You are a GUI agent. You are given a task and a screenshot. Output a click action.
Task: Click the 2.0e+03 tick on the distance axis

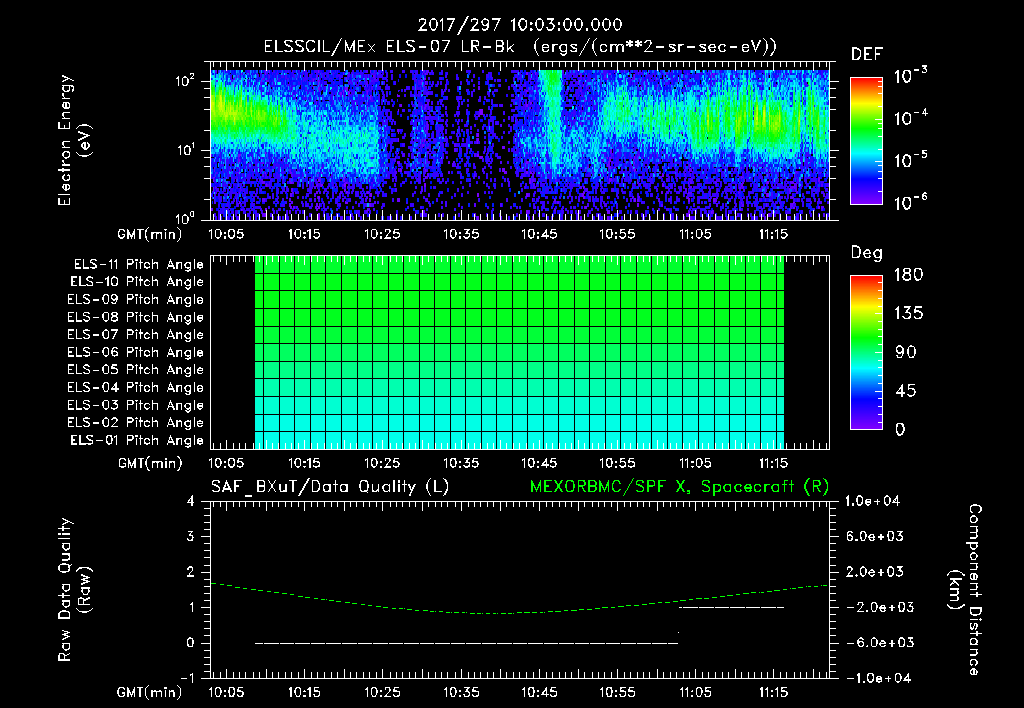(x=876, y=571)
